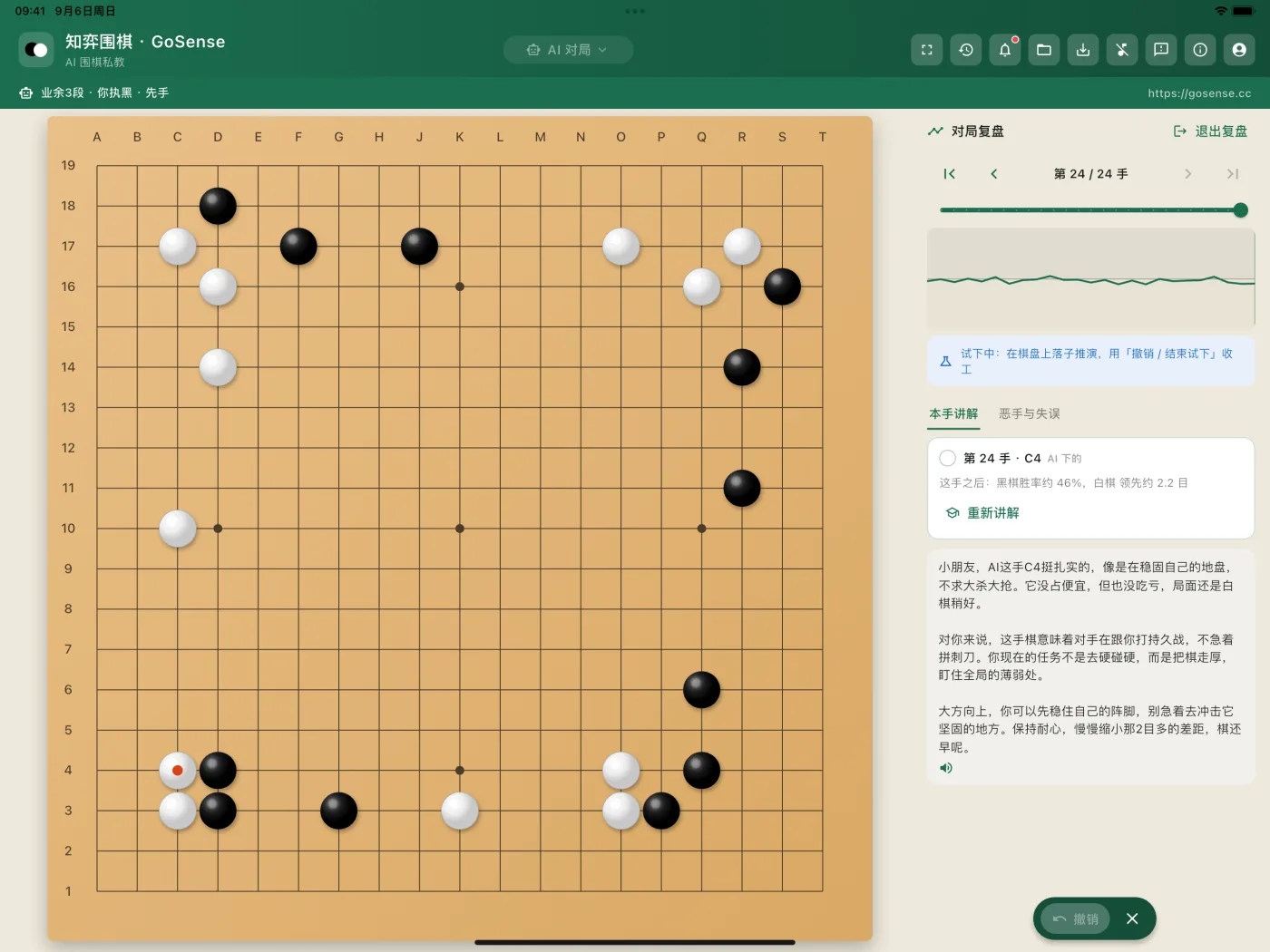Viewport: 1270px width, 952px height.
Task: Click the stone-color circle beside 第 24 手
Action: 948,458
